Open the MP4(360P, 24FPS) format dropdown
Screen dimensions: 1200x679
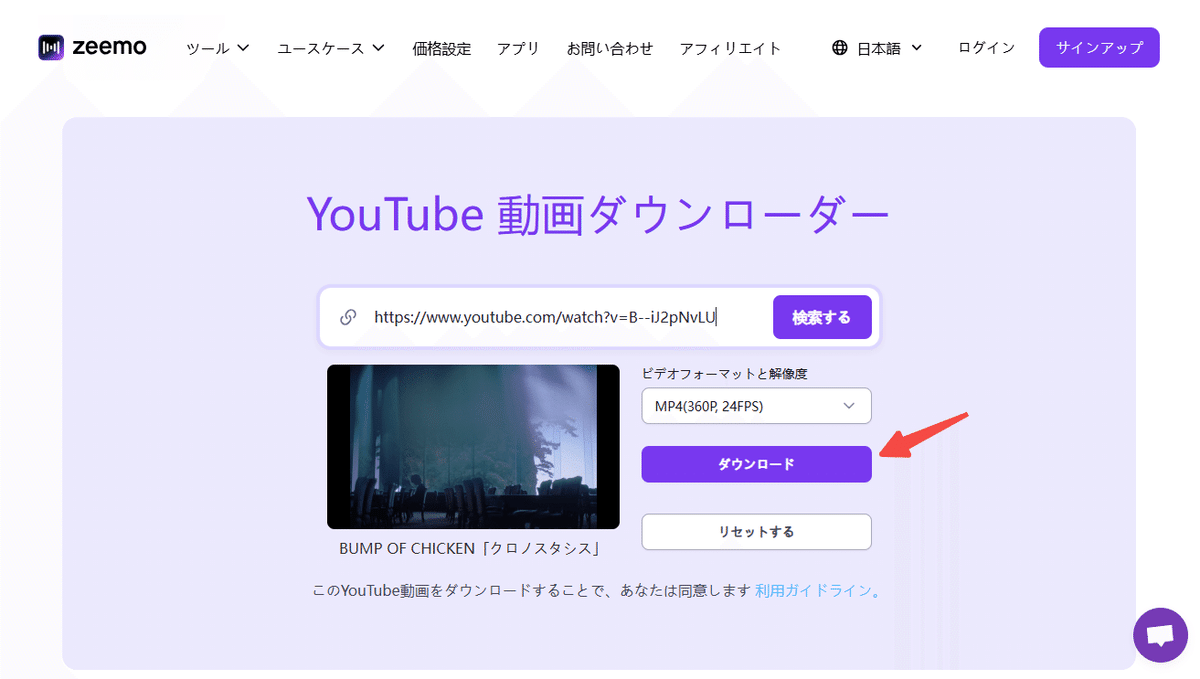point(756,406)
